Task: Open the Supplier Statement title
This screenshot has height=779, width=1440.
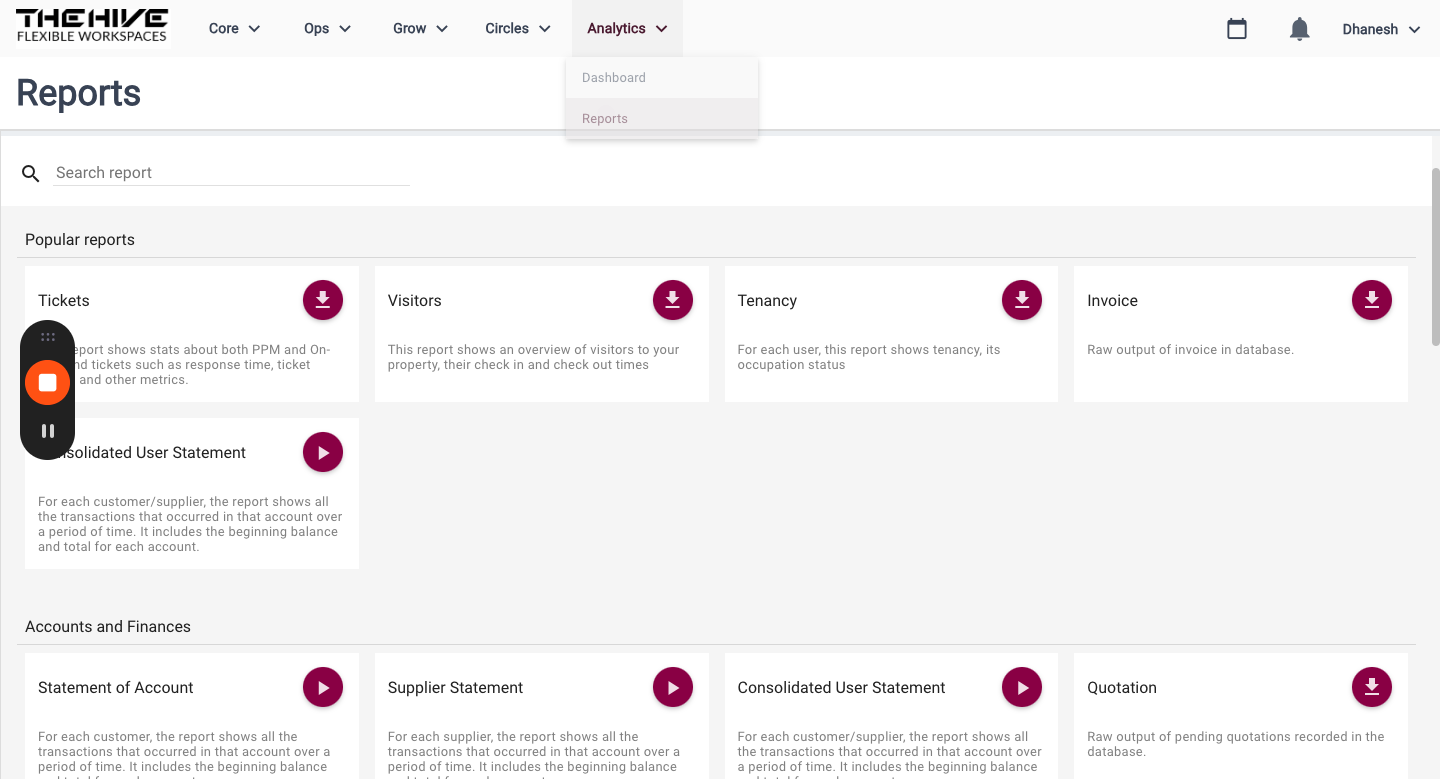Action: [x=456, y=688]
